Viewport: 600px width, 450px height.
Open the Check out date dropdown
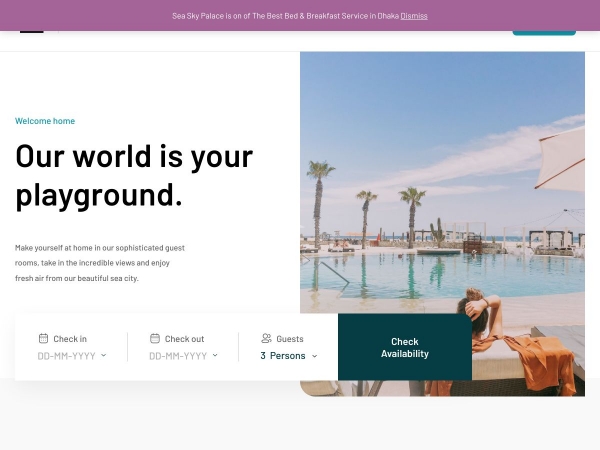pyautogui.click(x=183, y=356)
